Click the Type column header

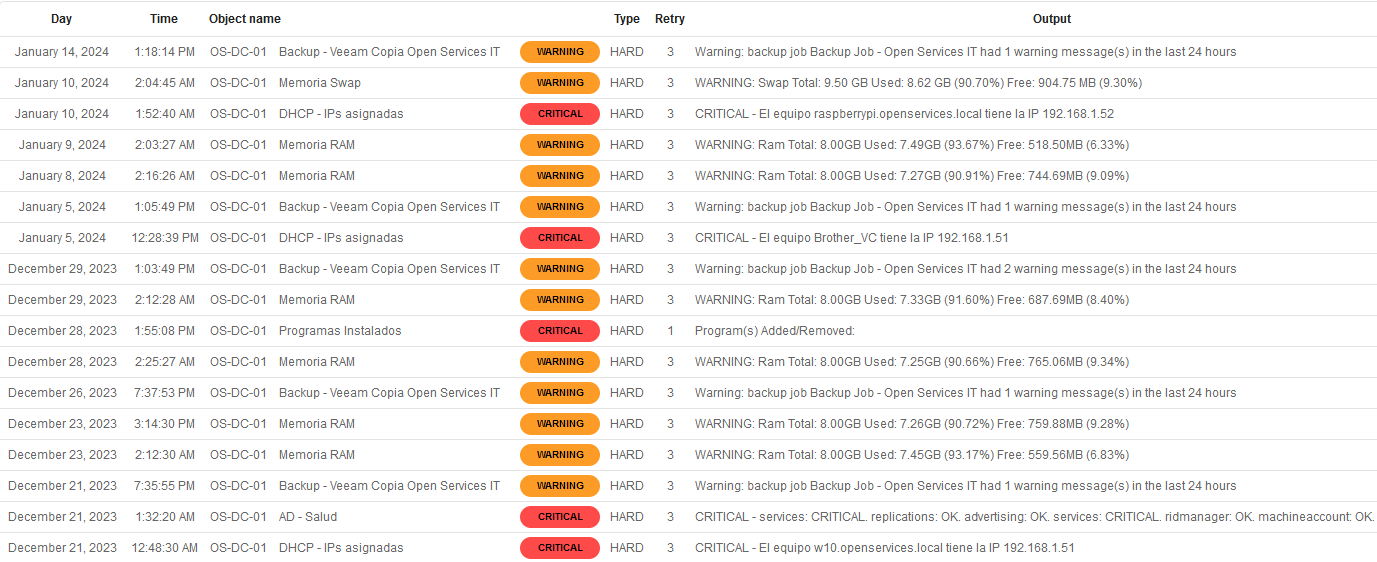[x=627, y=19]
